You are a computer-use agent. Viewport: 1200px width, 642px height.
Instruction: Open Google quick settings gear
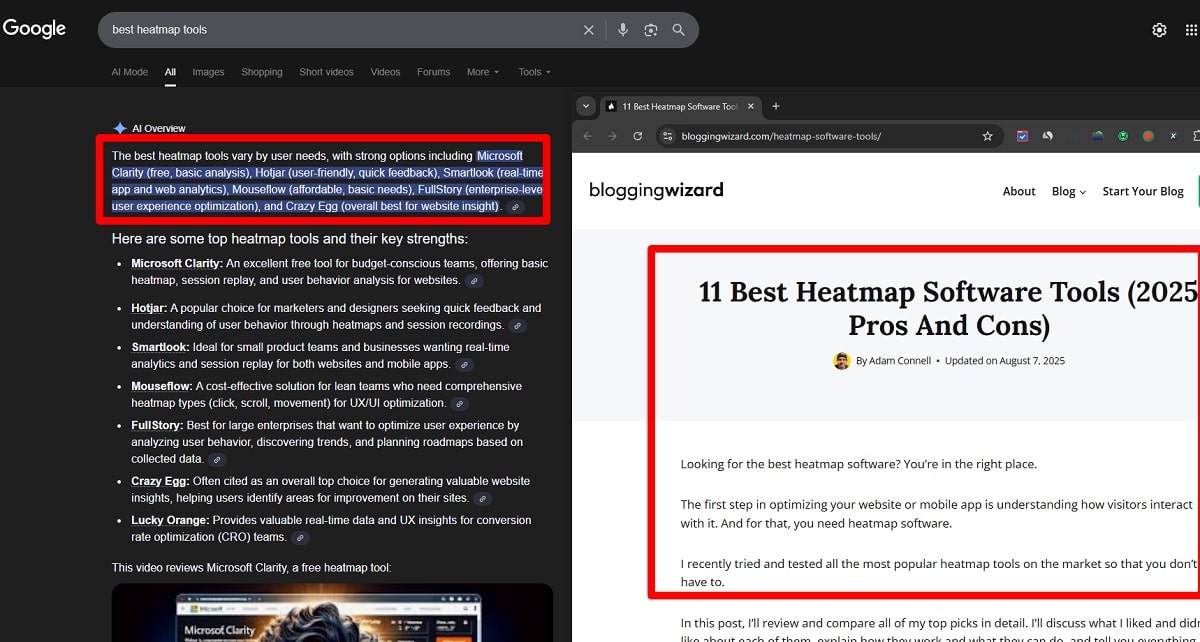1159,30
